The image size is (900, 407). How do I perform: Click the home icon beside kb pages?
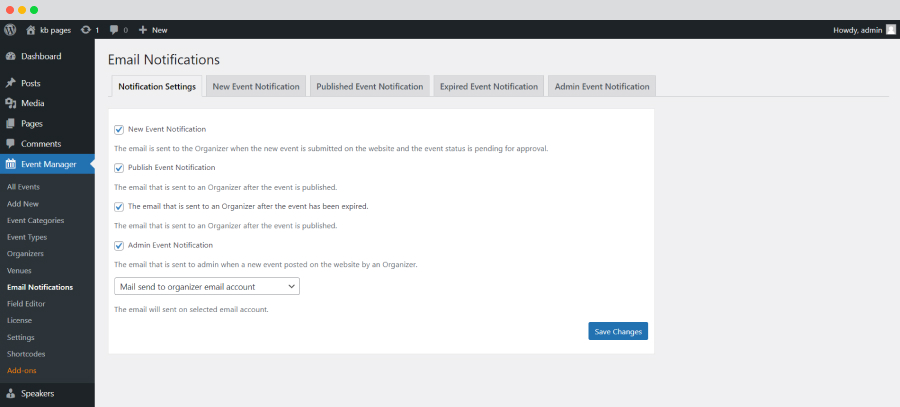[31, 30]
